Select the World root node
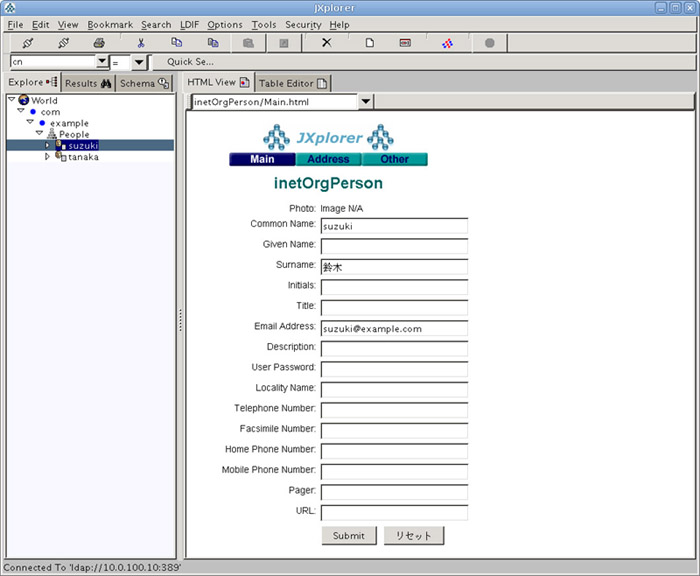 pos(44,100)
